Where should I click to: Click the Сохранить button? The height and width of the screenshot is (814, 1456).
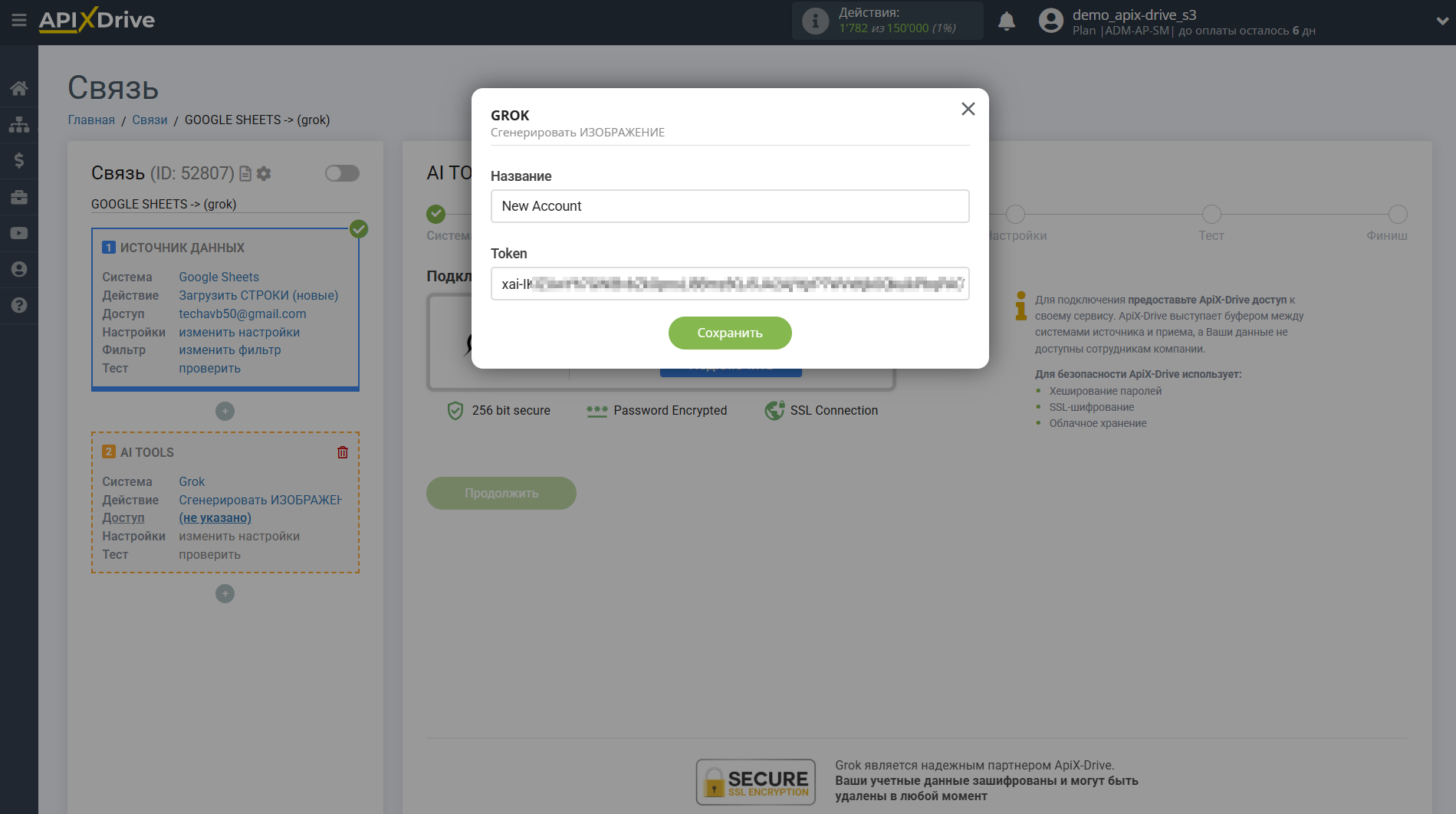click(729, 333)
